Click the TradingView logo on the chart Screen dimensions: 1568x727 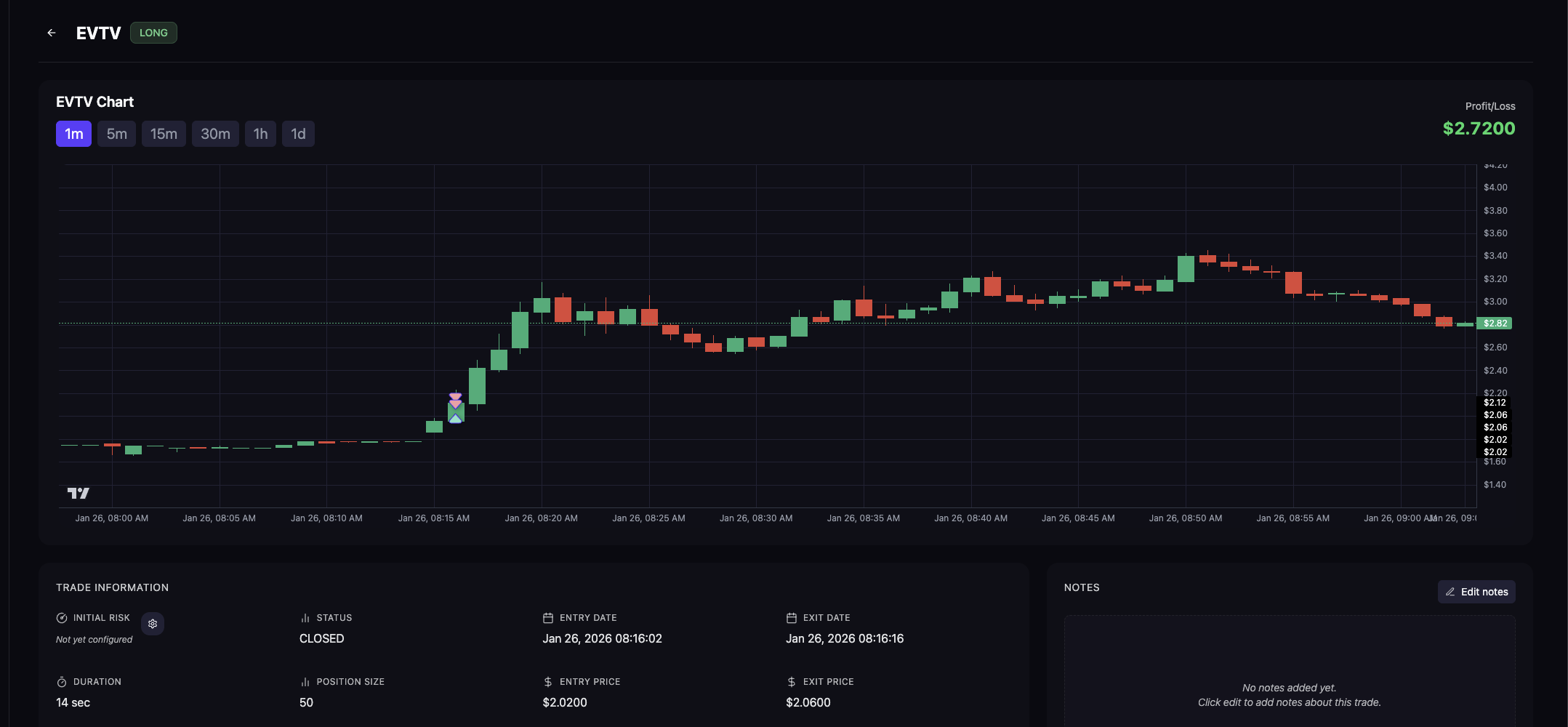coord(79,493)
